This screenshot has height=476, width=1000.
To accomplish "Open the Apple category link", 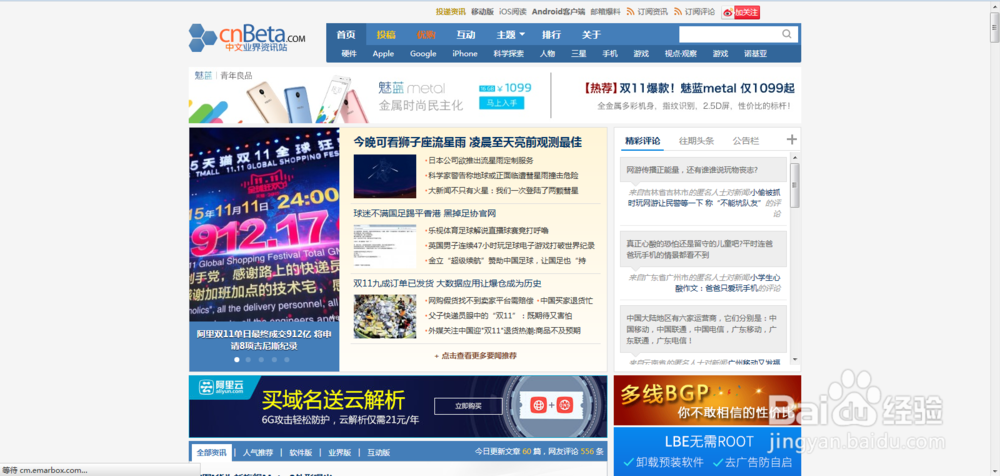I will point(383,54).
